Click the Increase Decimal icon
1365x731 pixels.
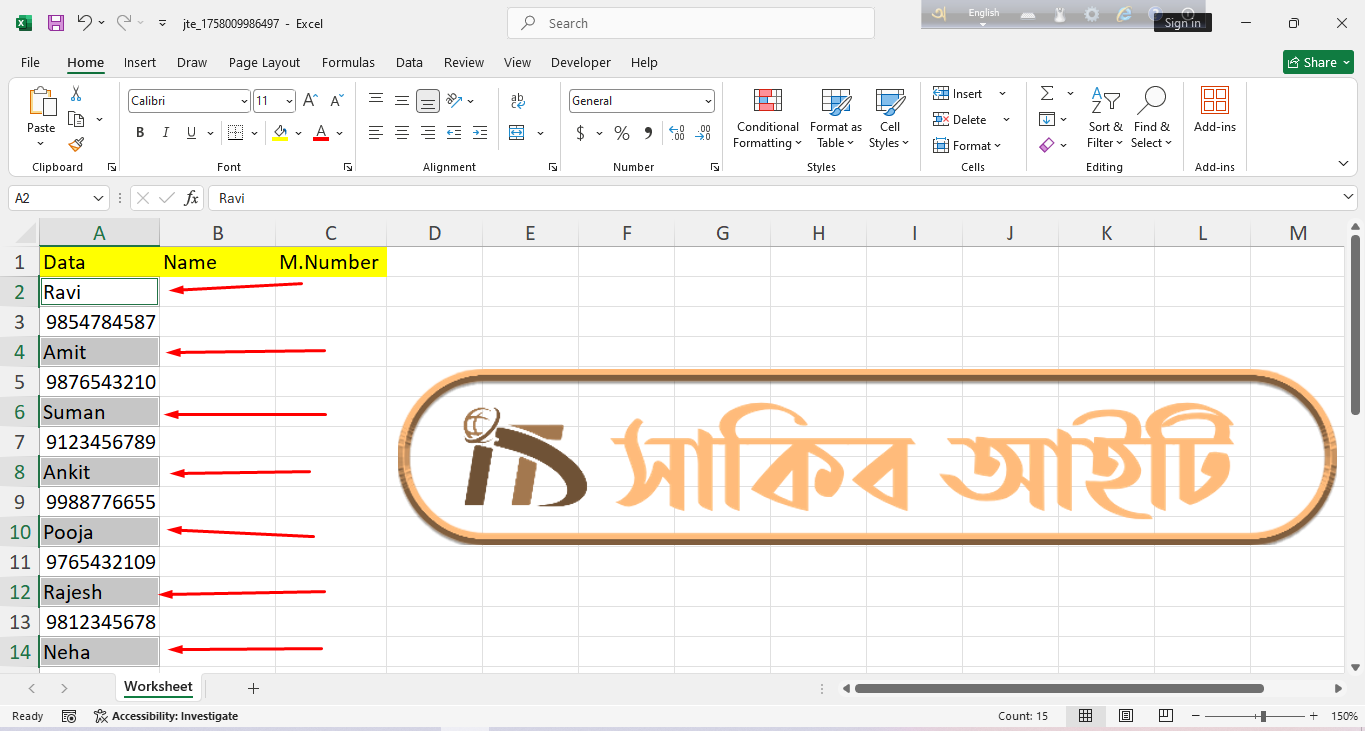click(x=676, y=133)
